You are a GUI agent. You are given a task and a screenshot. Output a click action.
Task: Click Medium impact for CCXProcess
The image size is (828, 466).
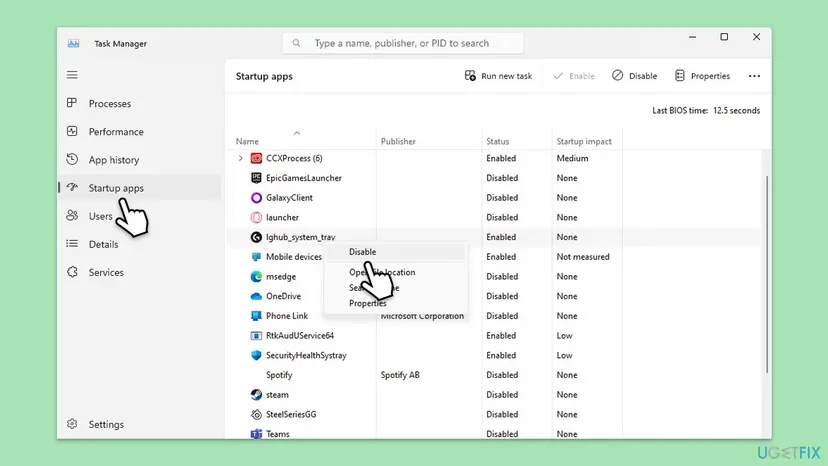572,158
